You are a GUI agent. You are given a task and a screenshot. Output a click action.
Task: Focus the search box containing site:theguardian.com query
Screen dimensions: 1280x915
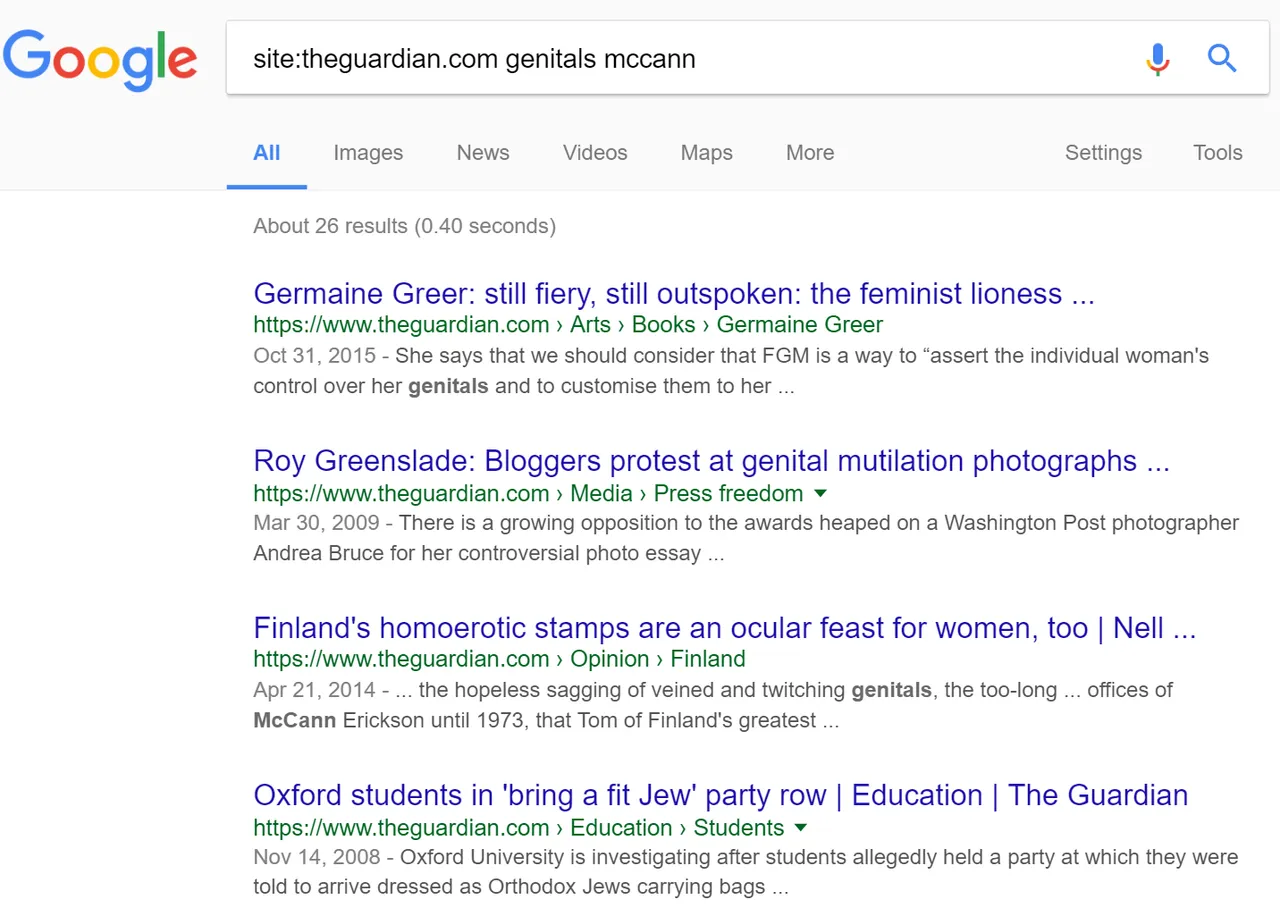[748, 59]
